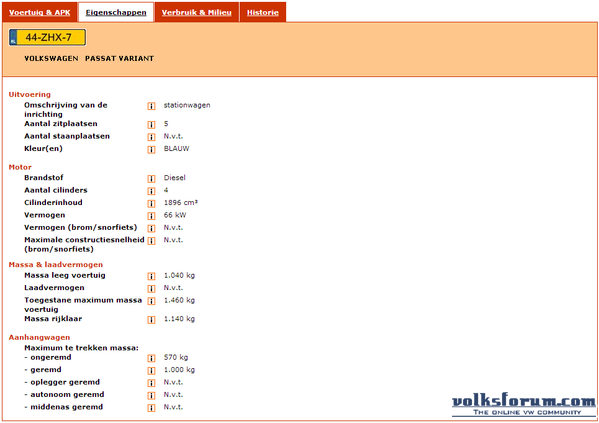
Task: Select the Eigenschappen tab
Action: [x=116, y=12]
